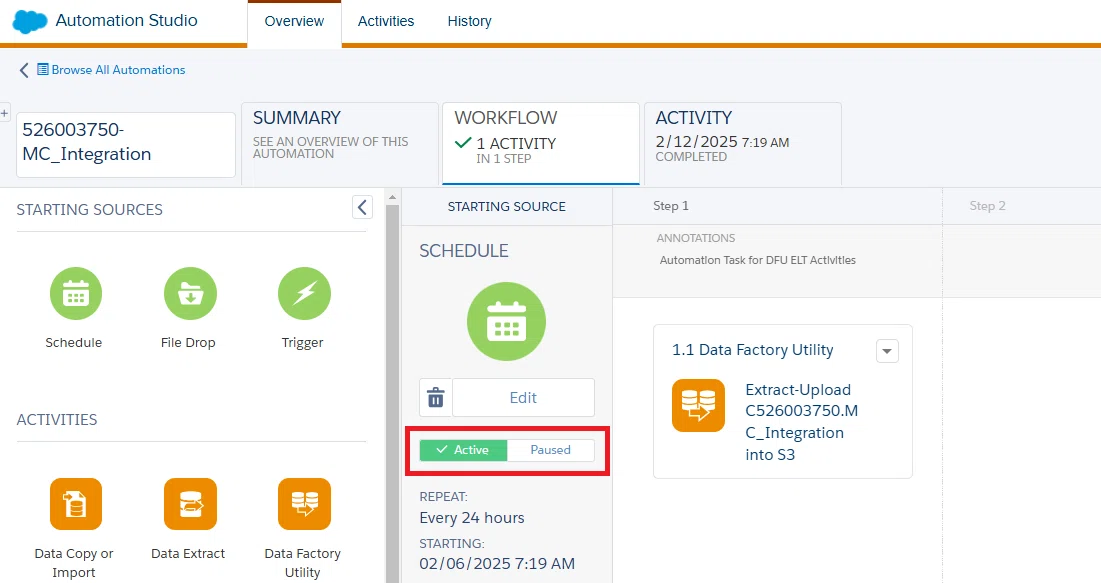Select the Trigger starting source icon

click(304, 294)
